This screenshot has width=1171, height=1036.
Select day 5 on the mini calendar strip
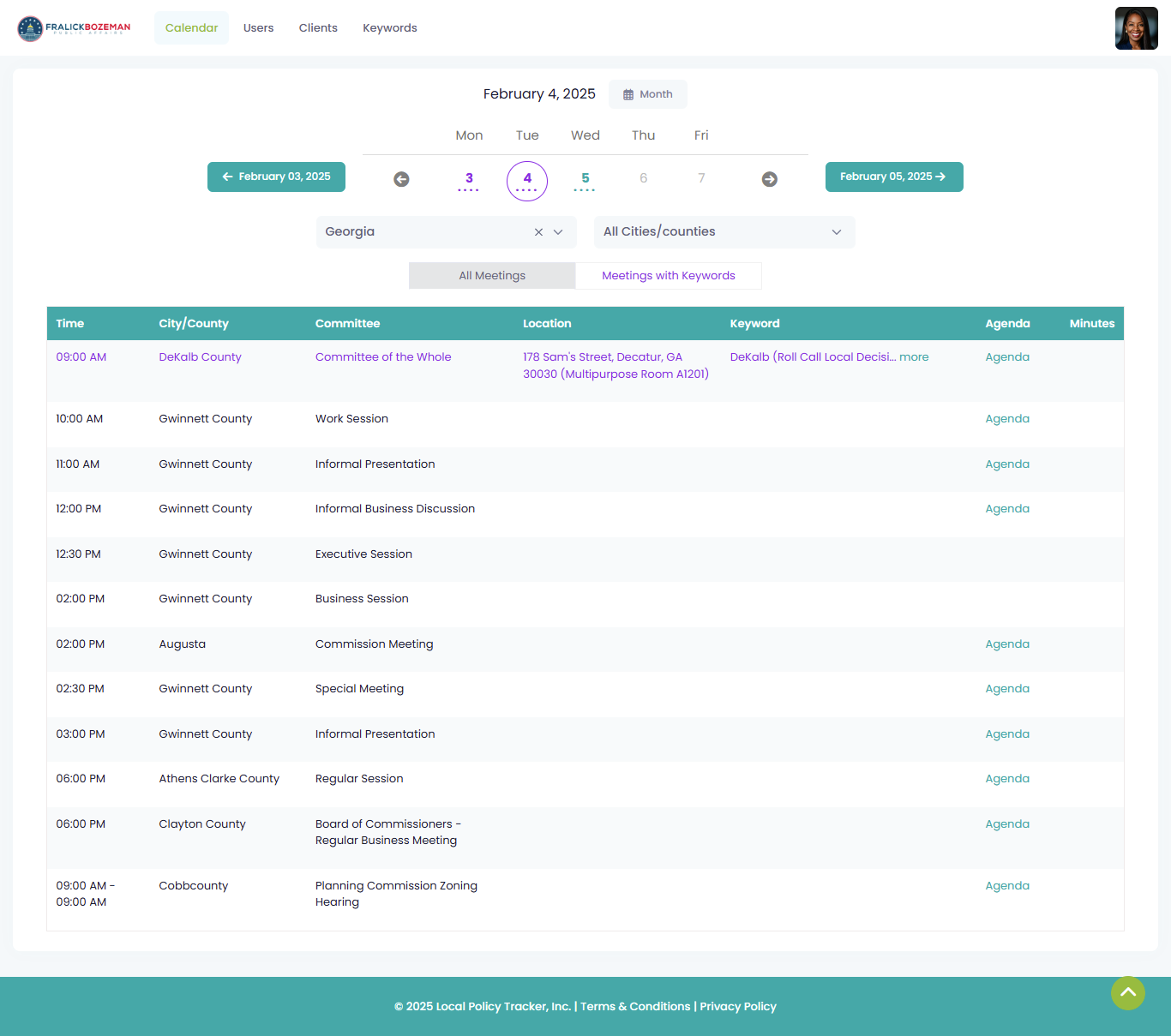585,177
